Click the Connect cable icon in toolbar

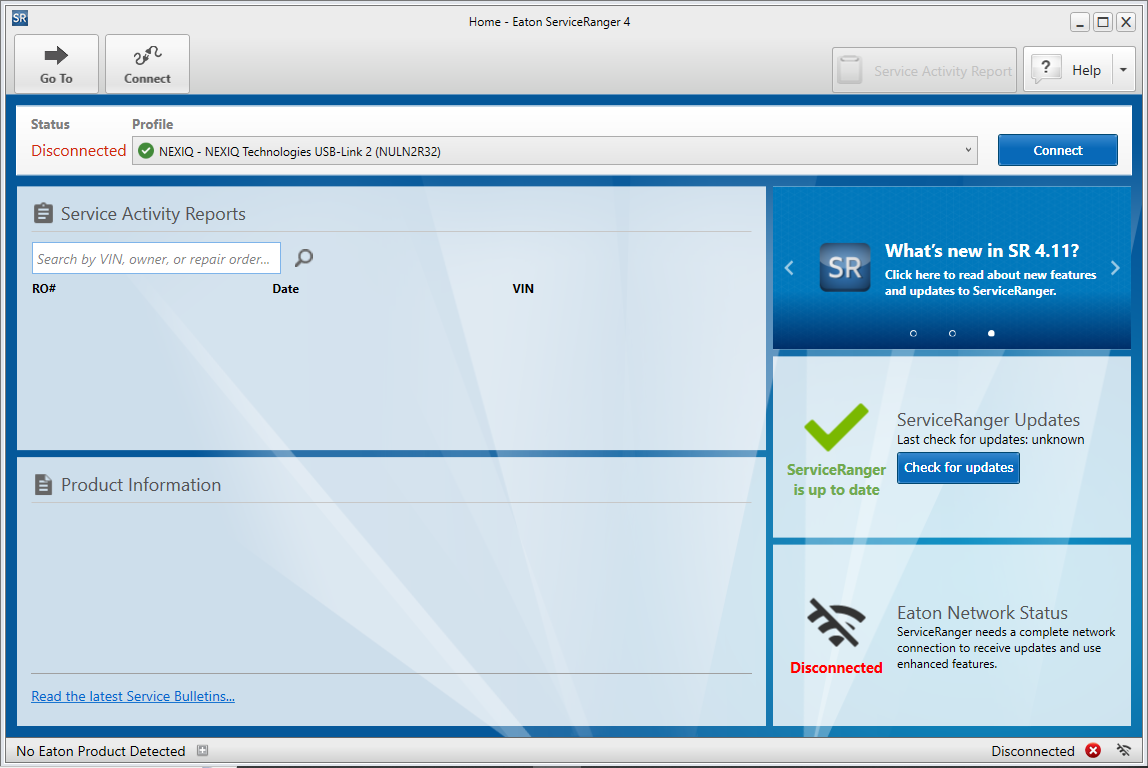coord(147,64)
